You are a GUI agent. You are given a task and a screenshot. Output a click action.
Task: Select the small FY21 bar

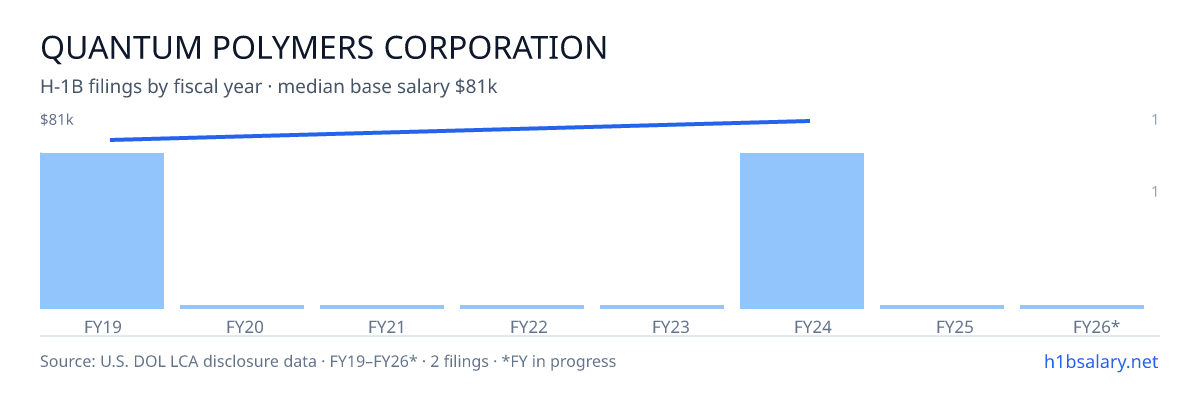pos(382,307)
